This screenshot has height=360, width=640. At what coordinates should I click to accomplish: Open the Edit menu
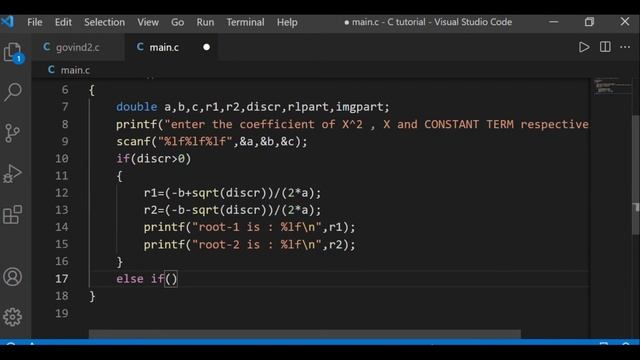63,22
